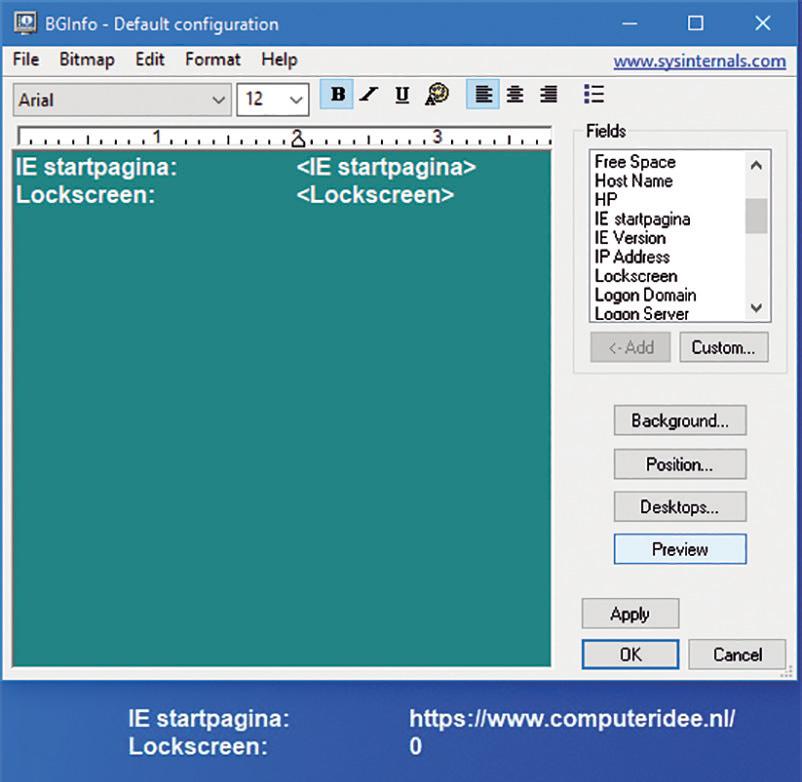Confirm with the OK button

630,654
